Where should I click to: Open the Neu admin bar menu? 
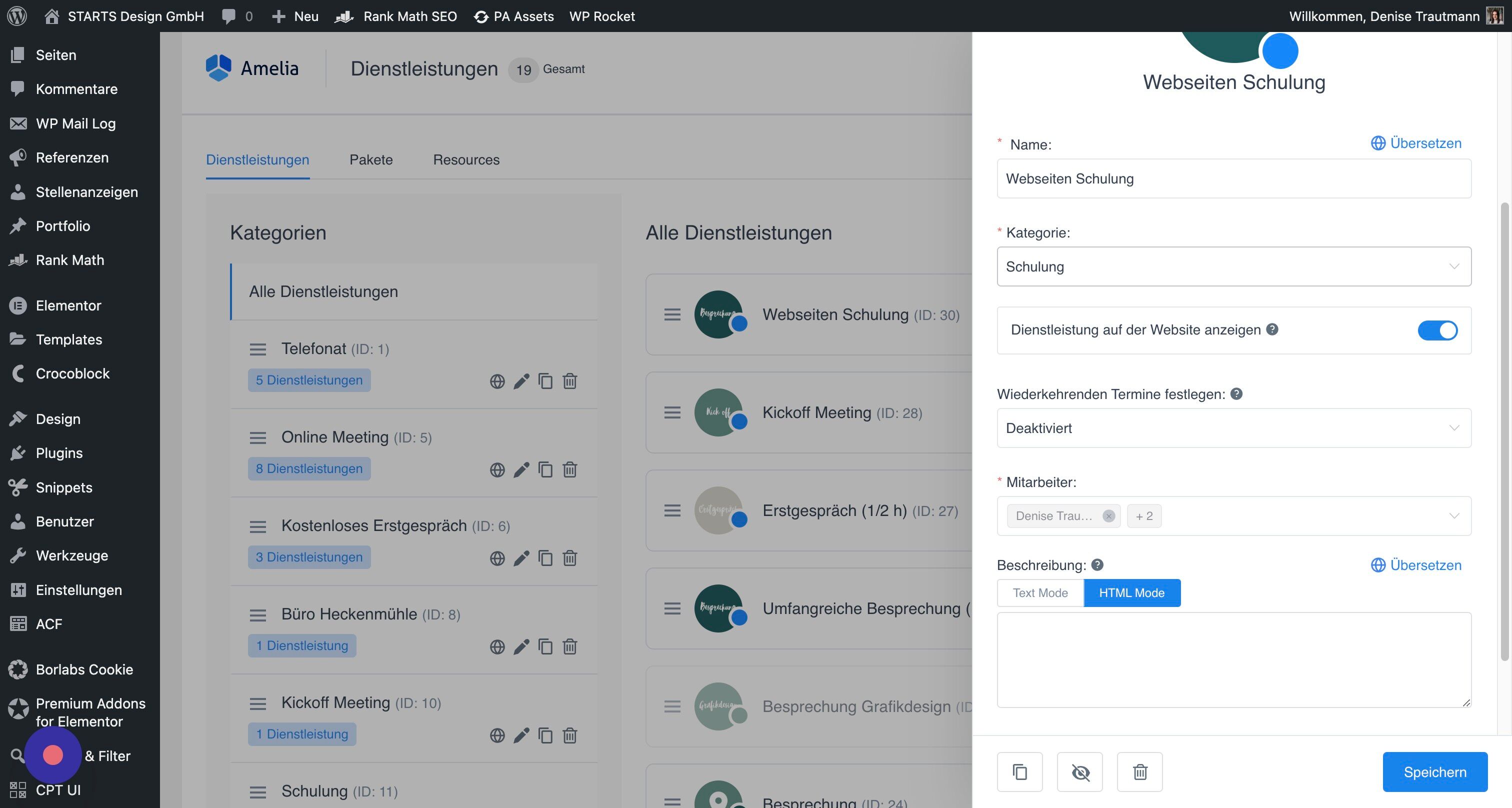tap(295, 16)
